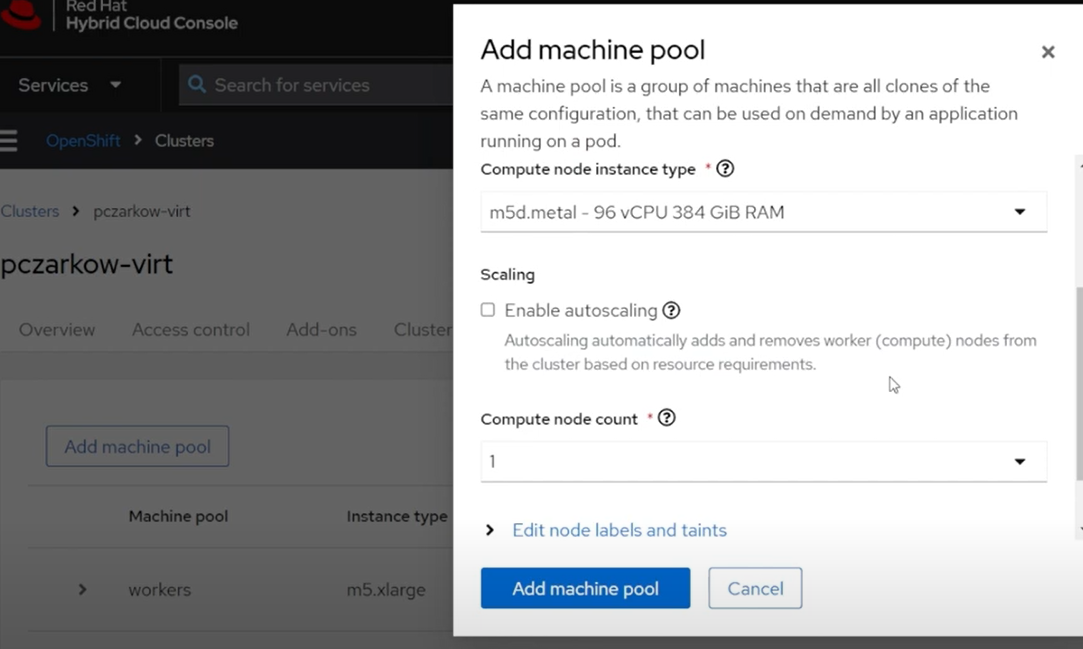This screenshot has height=649, width=1083.
Task: Open help for Compute node count
Action: pyautogui.click(x=666, y=418)
